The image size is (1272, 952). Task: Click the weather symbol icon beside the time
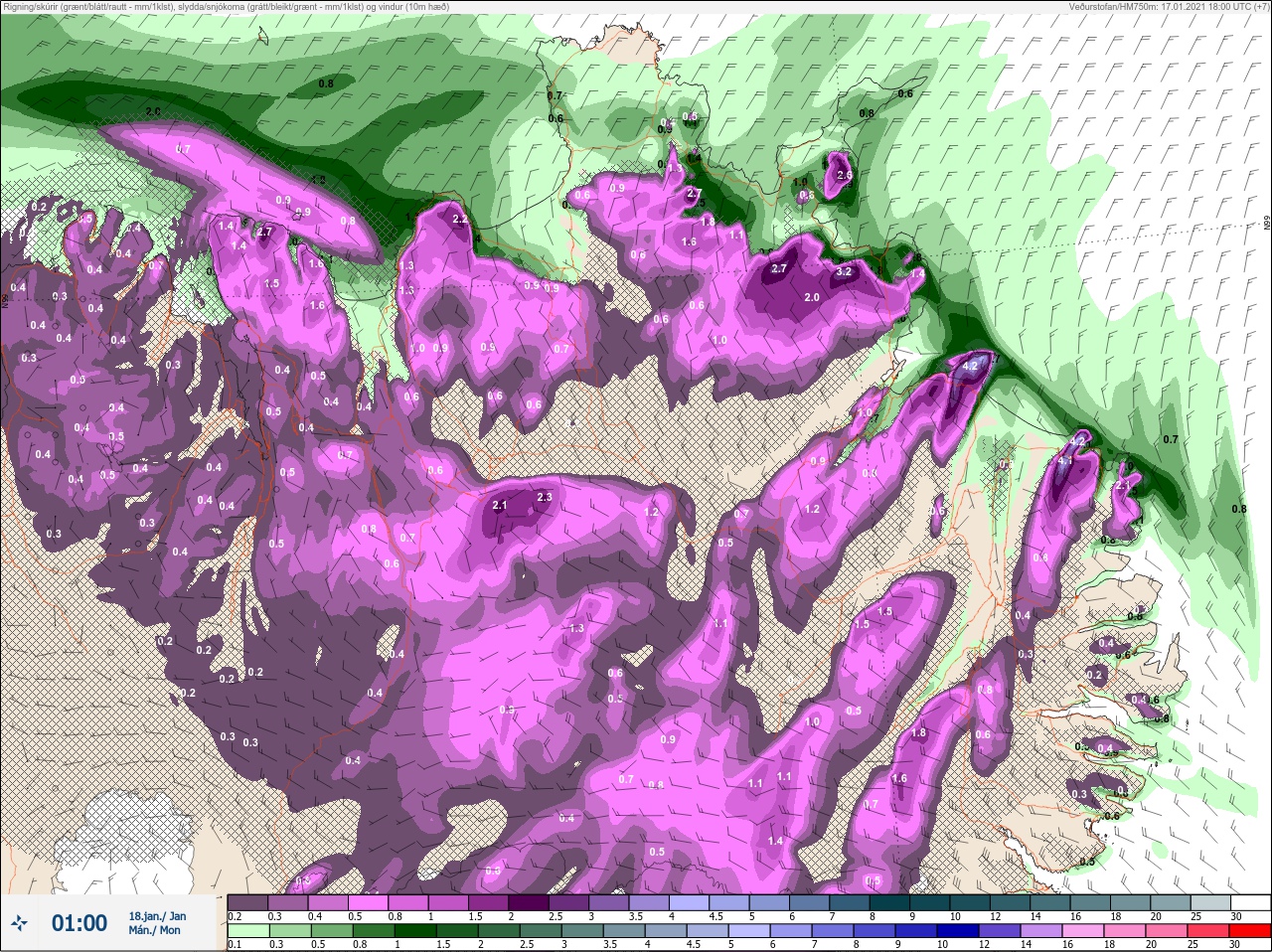click(20, 923)
